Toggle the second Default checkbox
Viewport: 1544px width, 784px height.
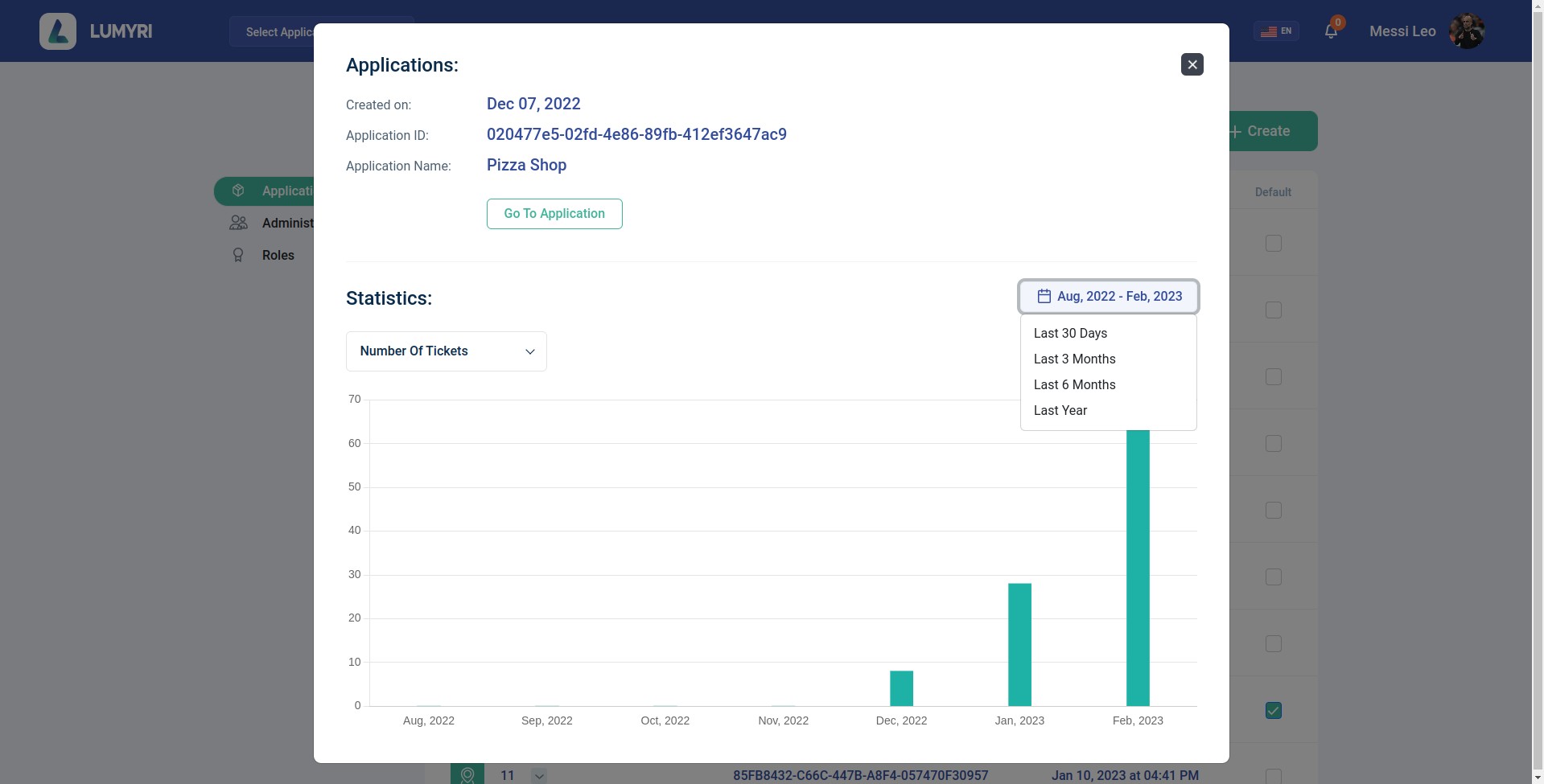pos(1273,310)
